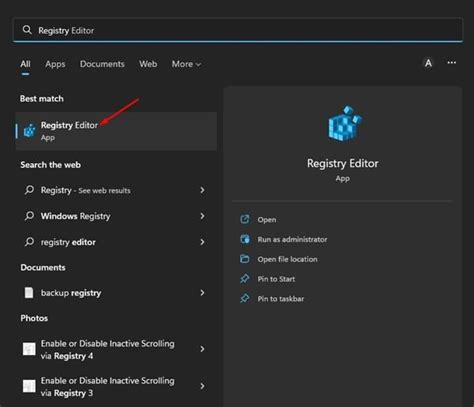Click the search magnifier icon in search box
The height and width of the screenshot is (407, 474).
27,30
